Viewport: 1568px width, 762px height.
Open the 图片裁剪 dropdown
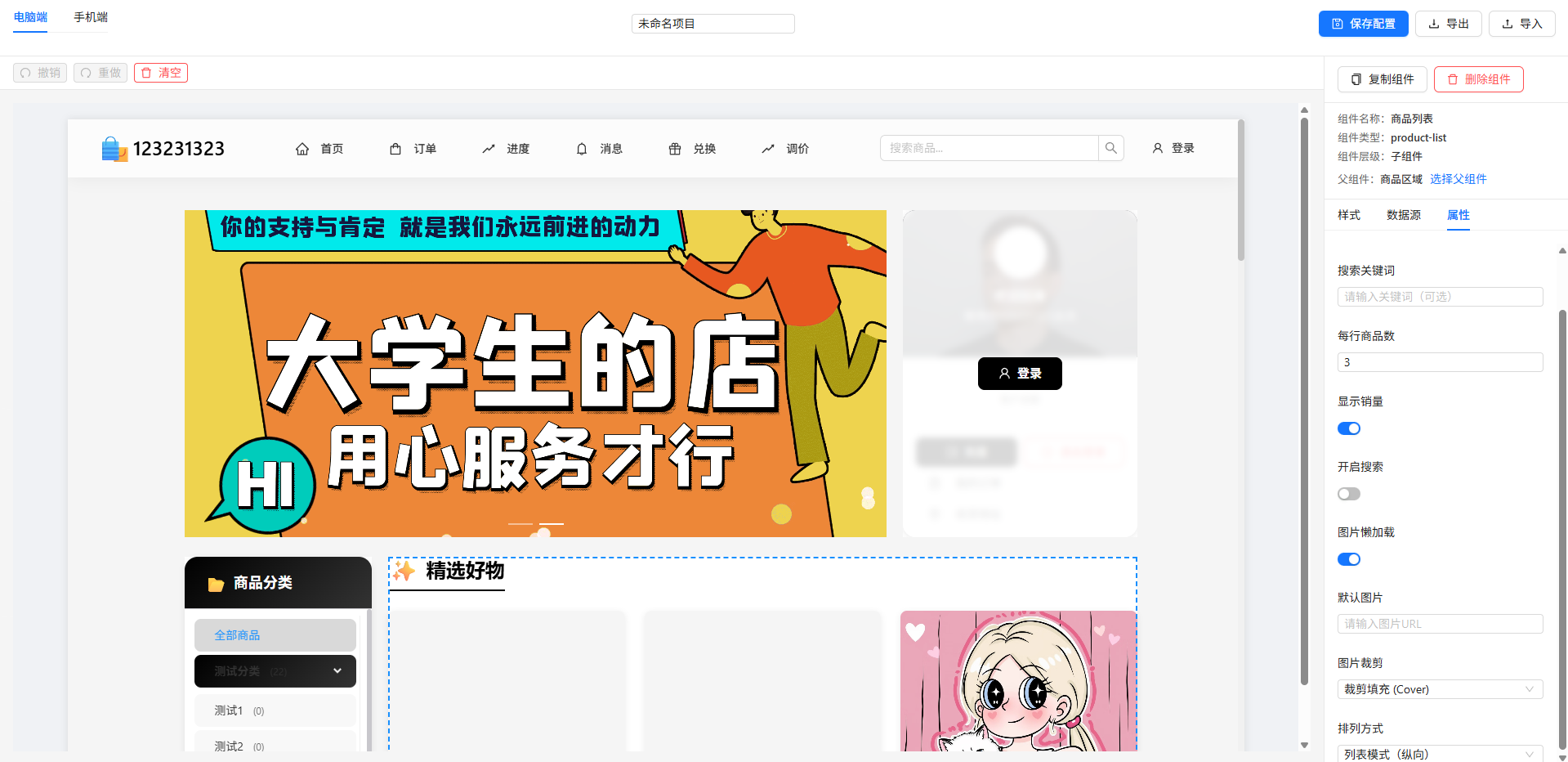coord(1440,689)
